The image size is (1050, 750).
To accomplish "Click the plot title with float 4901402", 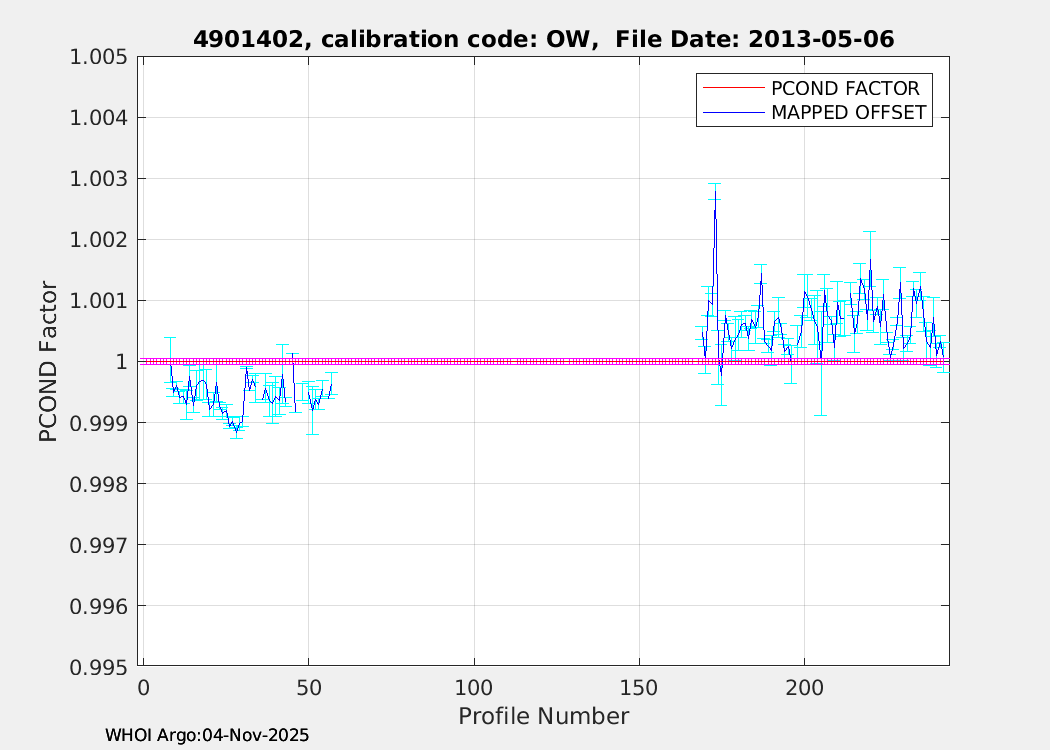I will pyautogui.click(x=543, y=39).
